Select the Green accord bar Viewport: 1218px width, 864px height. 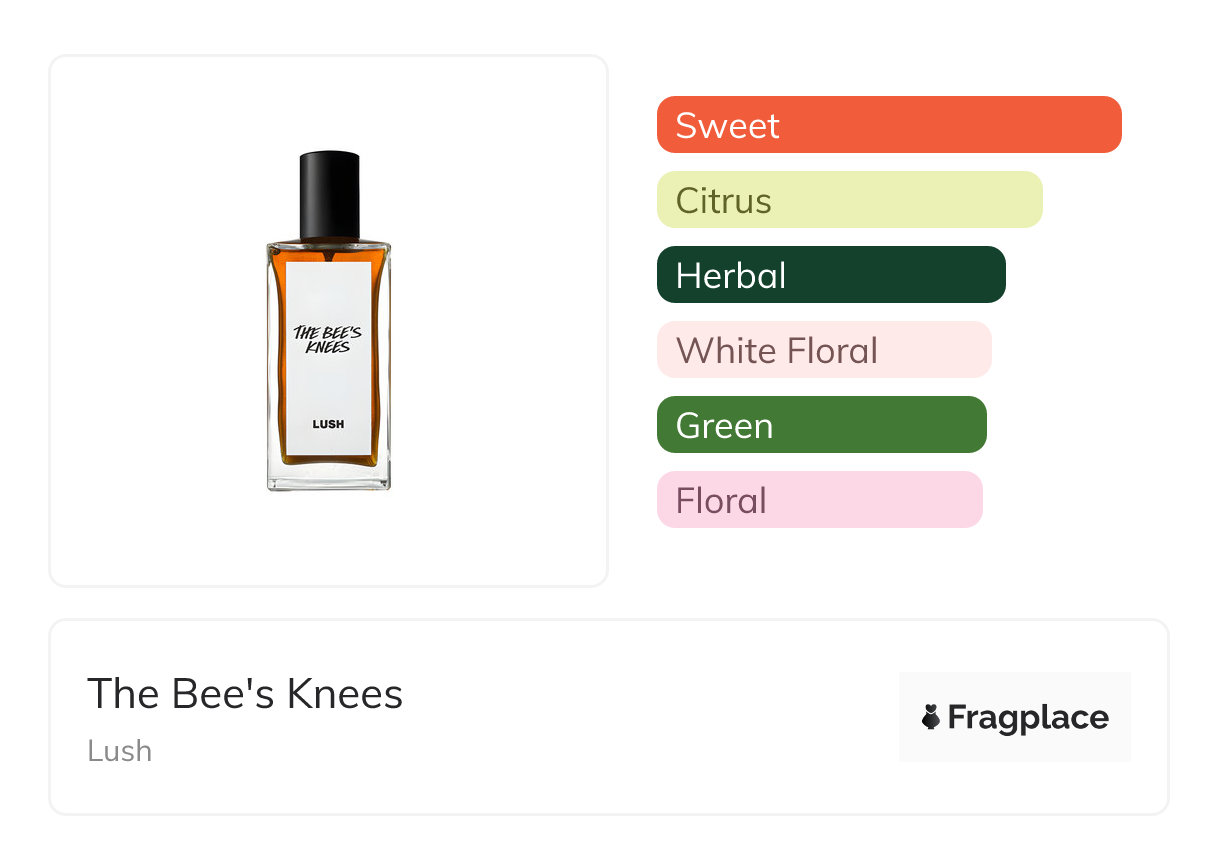(x=821, y=425)
